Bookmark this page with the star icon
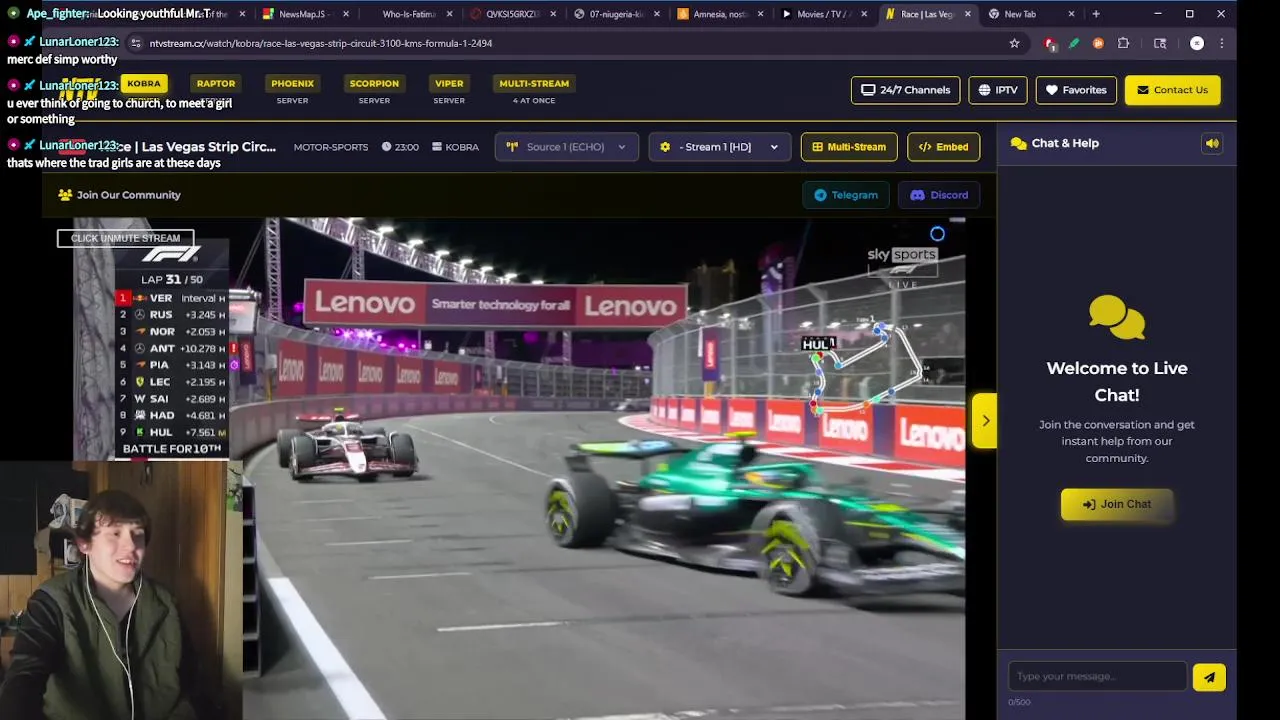 tap(1014, 43)
